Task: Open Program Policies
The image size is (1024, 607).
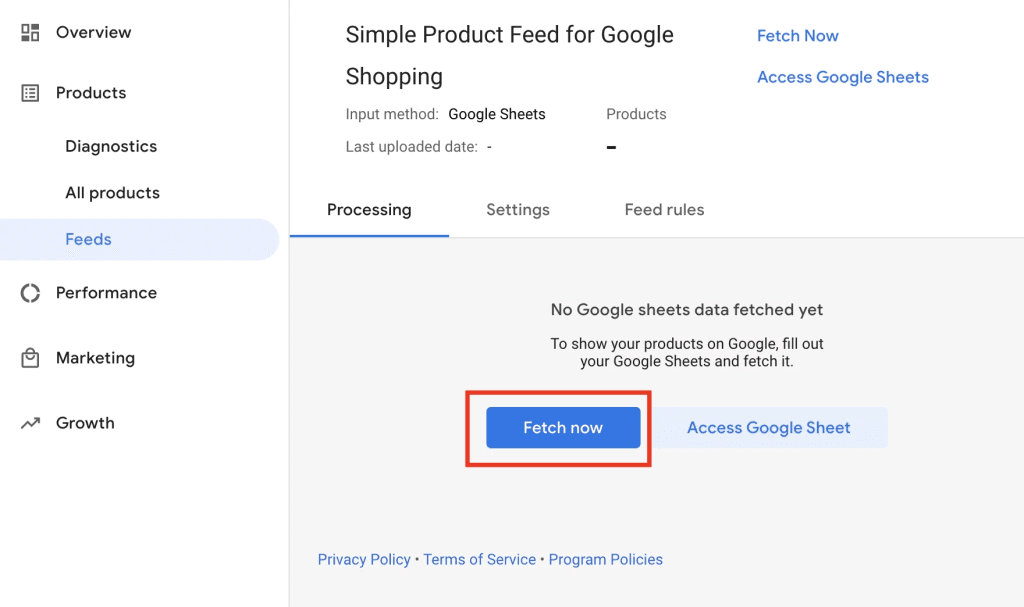Action: point(605,559)
